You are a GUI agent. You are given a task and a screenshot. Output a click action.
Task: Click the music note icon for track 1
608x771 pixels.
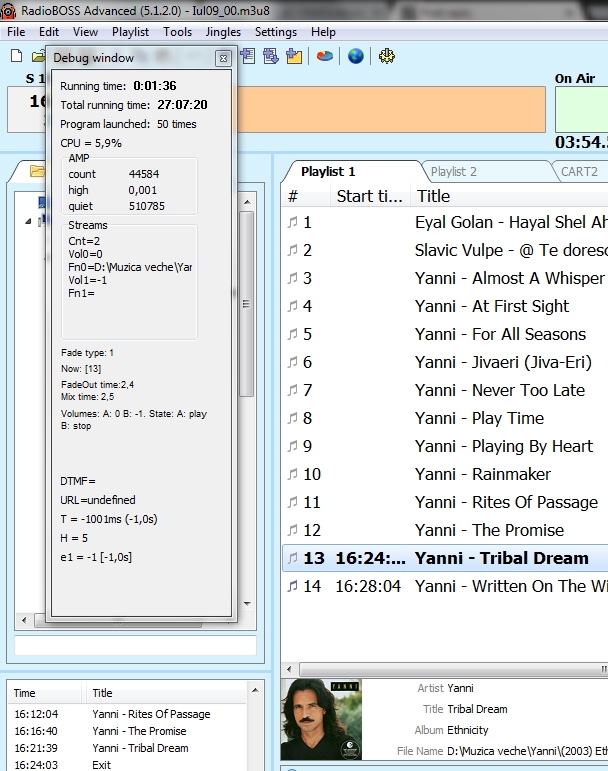tap(293, 223)
